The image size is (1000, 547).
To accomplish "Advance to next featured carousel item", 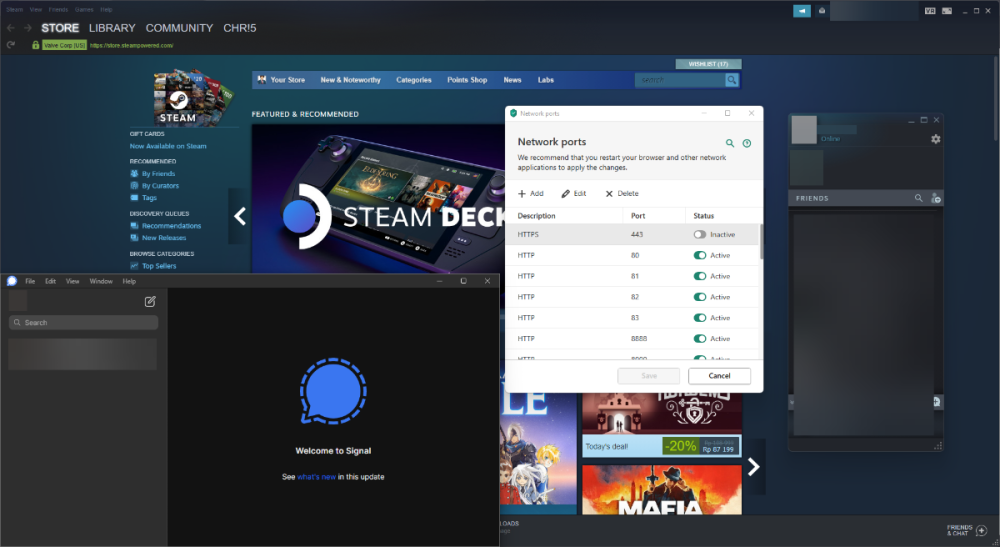I will 754,466.
